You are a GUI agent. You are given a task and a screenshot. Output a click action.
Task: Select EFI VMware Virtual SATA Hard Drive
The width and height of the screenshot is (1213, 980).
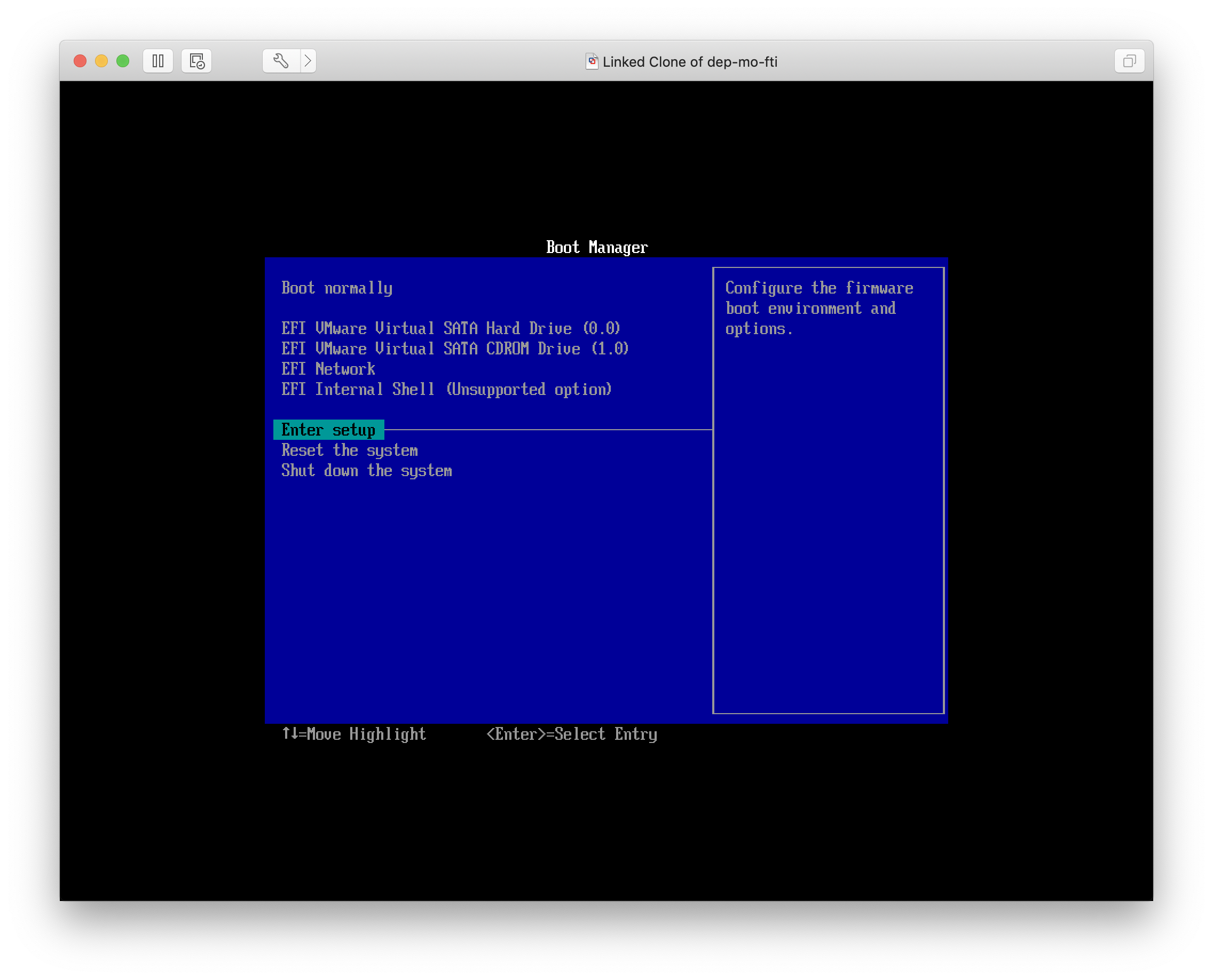tap(451, 329)
